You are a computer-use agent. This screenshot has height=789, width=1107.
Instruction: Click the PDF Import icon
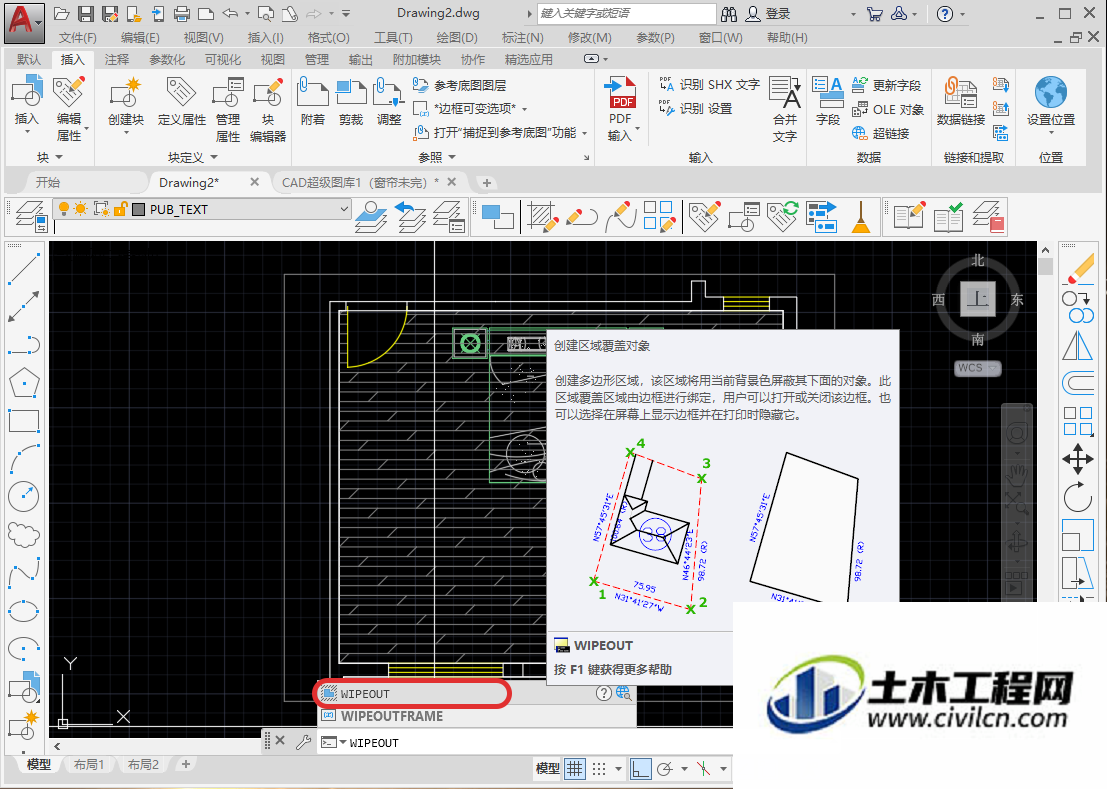[621, 92]
